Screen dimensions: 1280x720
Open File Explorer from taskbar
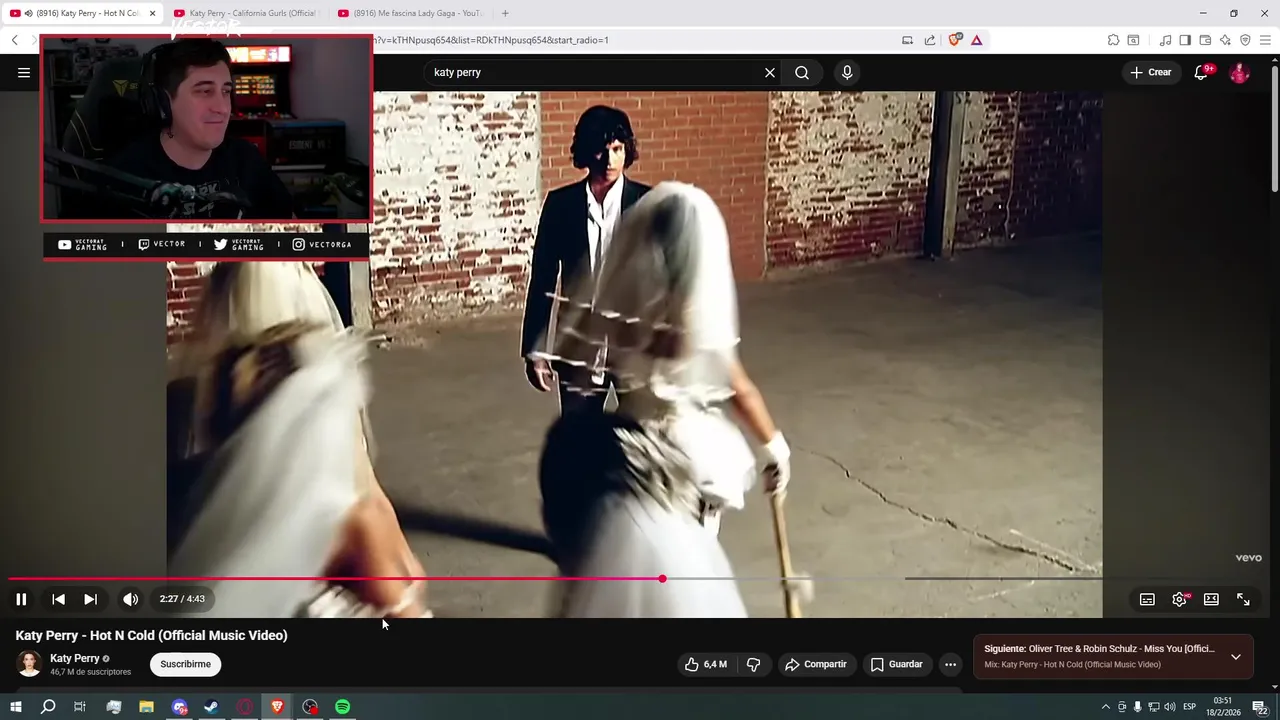pyautogui.click(x=146, y=707)
